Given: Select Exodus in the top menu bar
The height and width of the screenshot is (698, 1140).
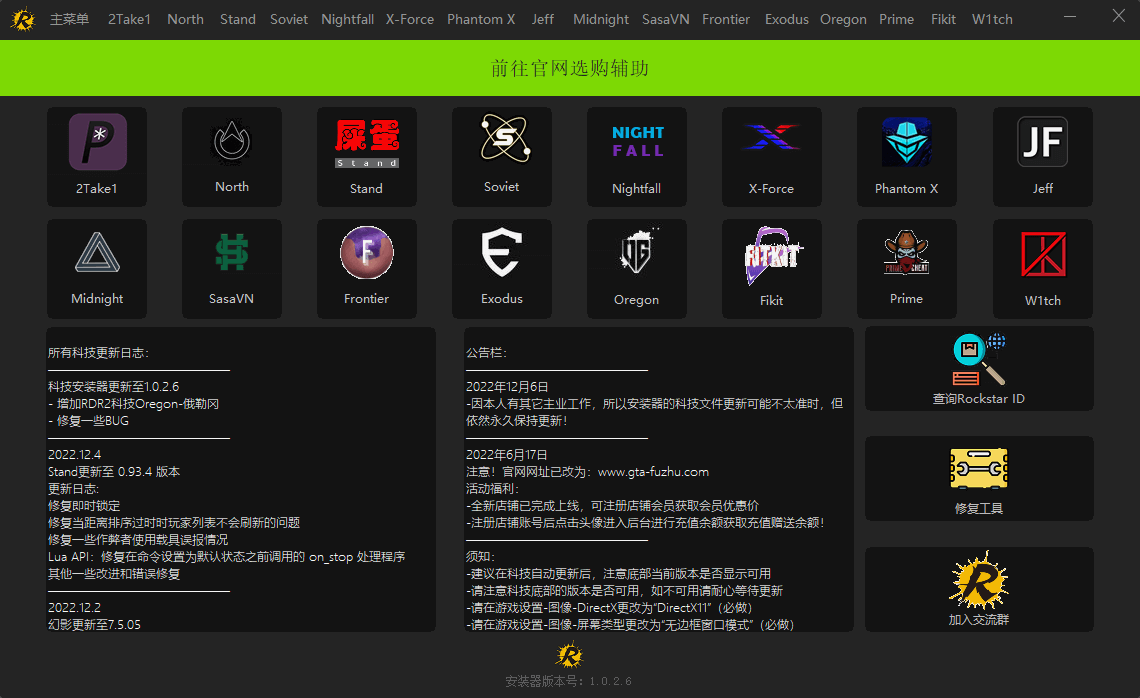Looking at the screenshot, I should pos(786,20).
